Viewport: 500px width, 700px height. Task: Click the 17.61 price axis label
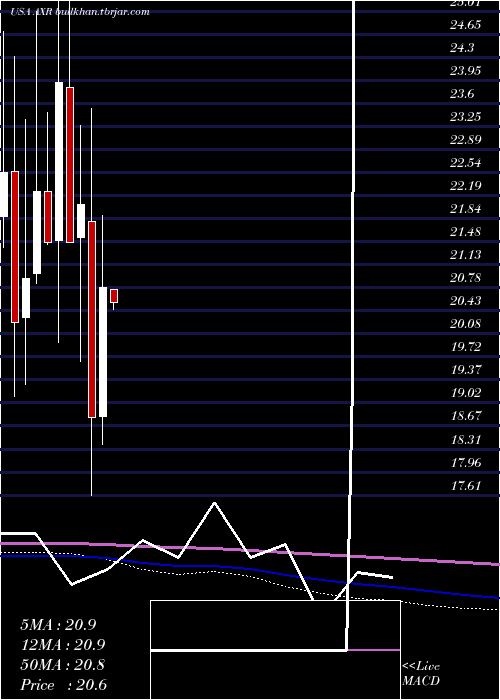(x=466, y=486)
